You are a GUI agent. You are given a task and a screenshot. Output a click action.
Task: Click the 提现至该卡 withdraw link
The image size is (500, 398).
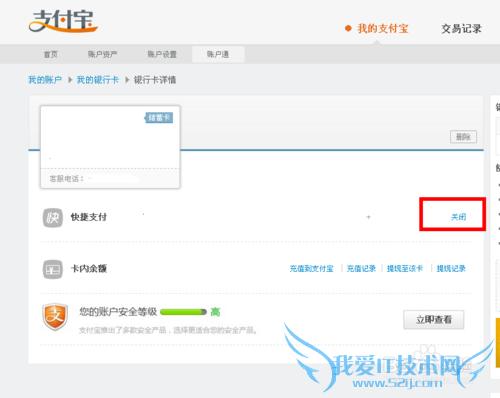(x=405, y=269)
